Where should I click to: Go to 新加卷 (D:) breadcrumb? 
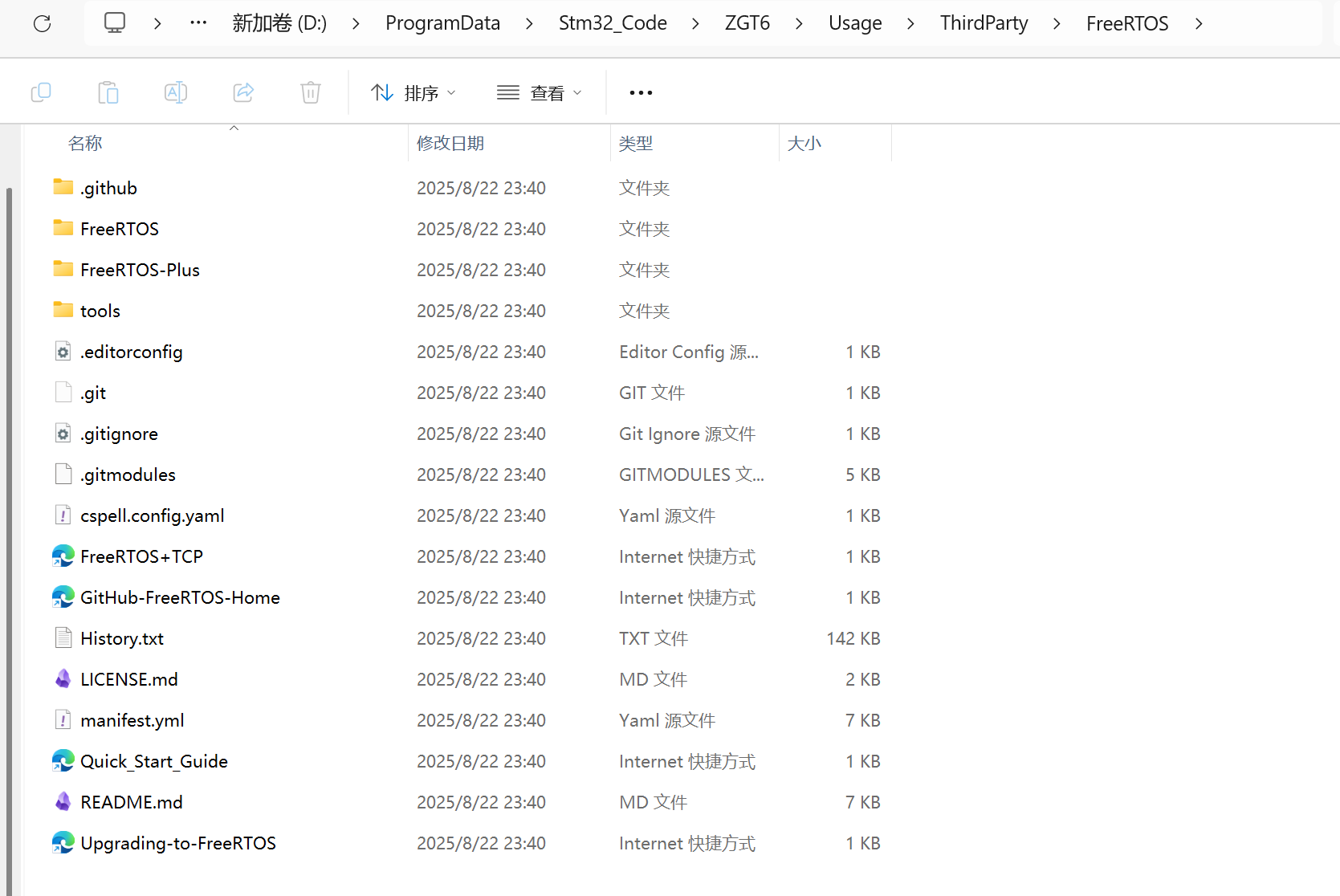coord(279,23)
